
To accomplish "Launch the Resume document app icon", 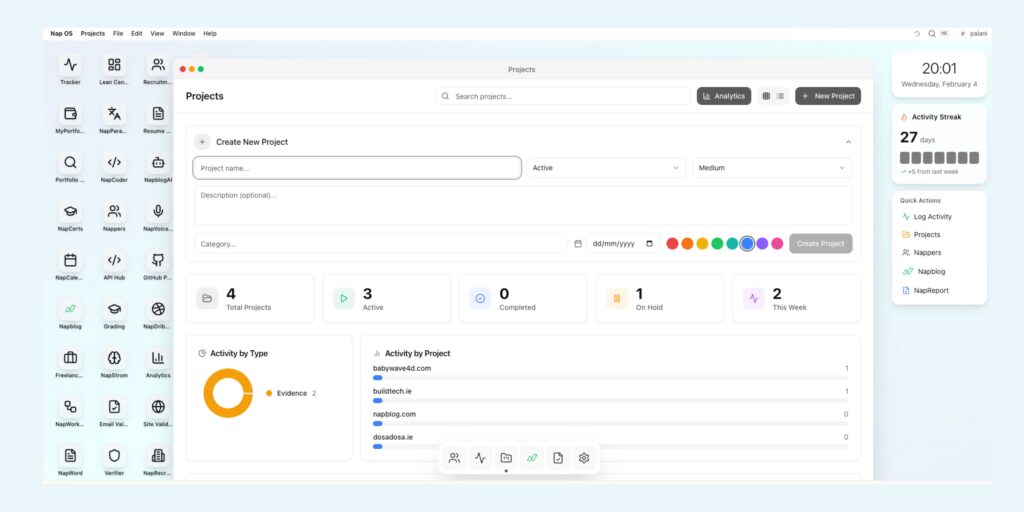I will point(158,114).
